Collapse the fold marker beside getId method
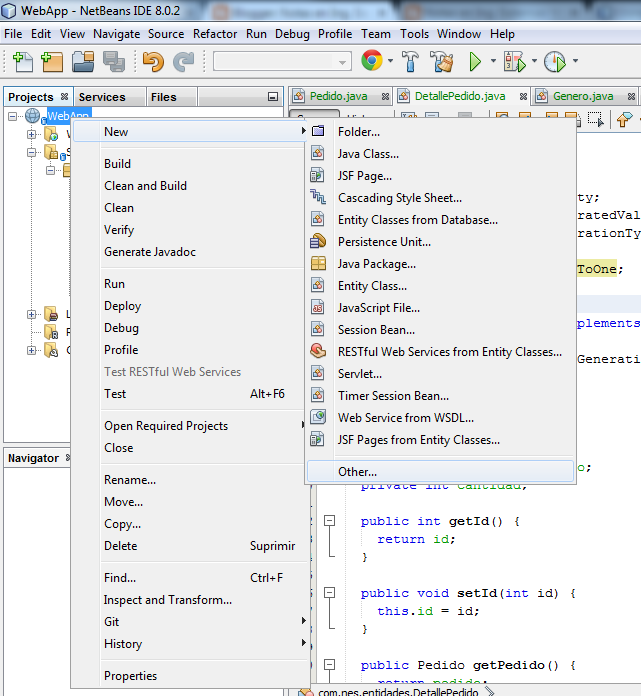Image resolution: width=641 pixels, height=696 pixels. click(329, 520)
